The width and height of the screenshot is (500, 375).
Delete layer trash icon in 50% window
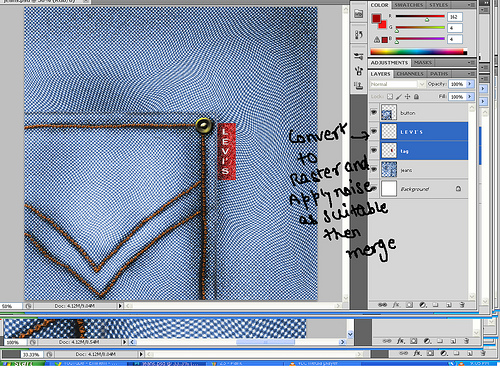(462, 305)
